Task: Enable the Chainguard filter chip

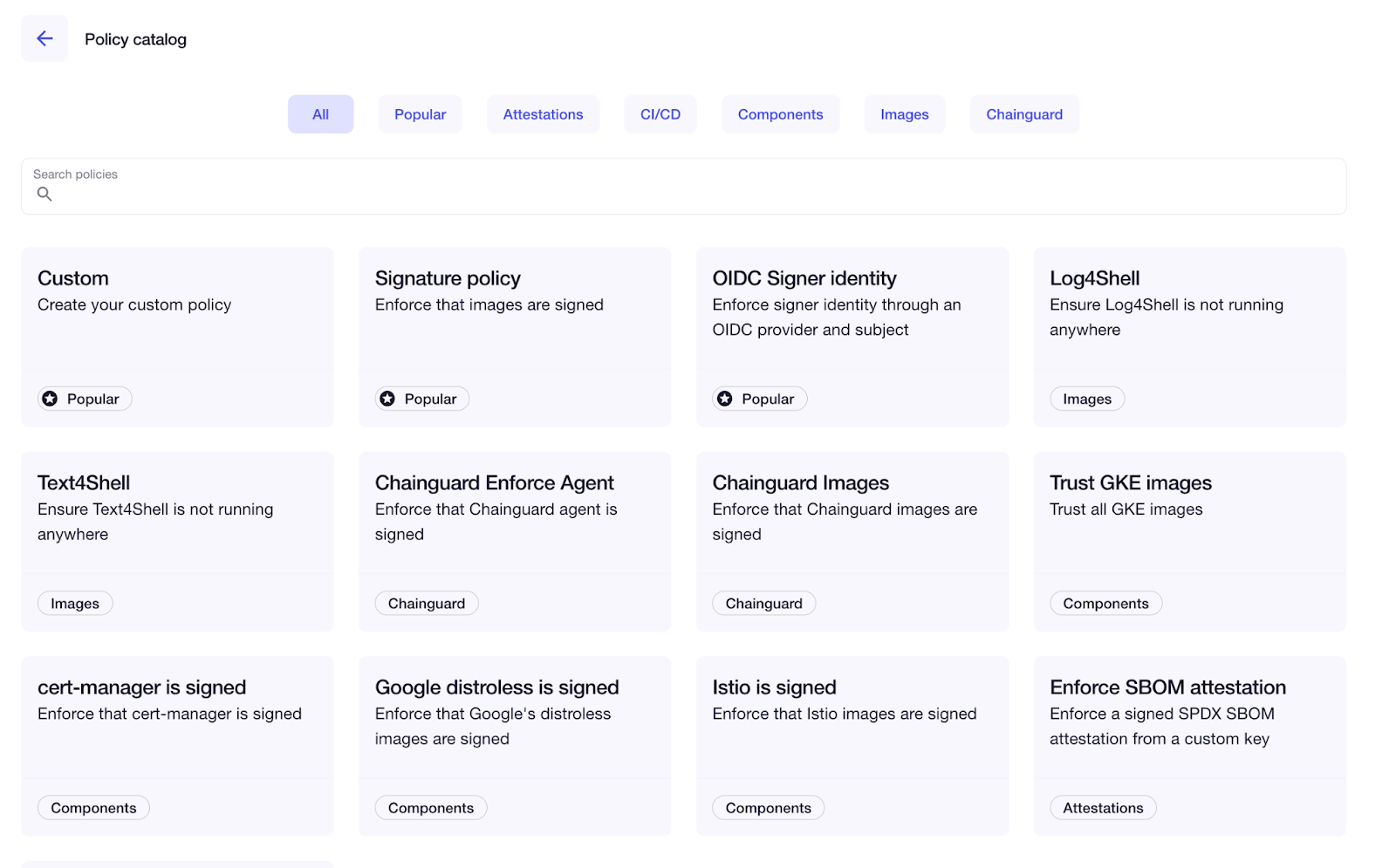Action: (1024, 113)
